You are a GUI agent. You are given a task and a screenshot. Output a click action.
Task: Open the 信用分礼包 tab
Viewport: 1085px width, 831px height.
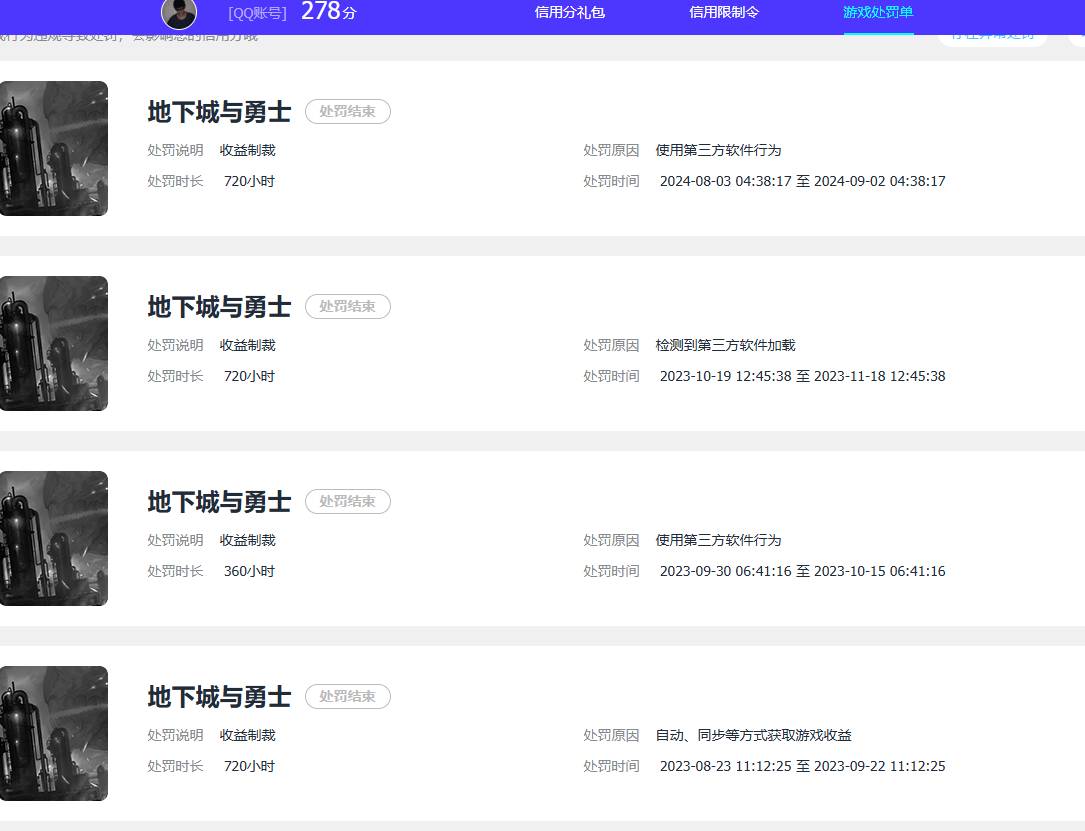coord(569,13)
